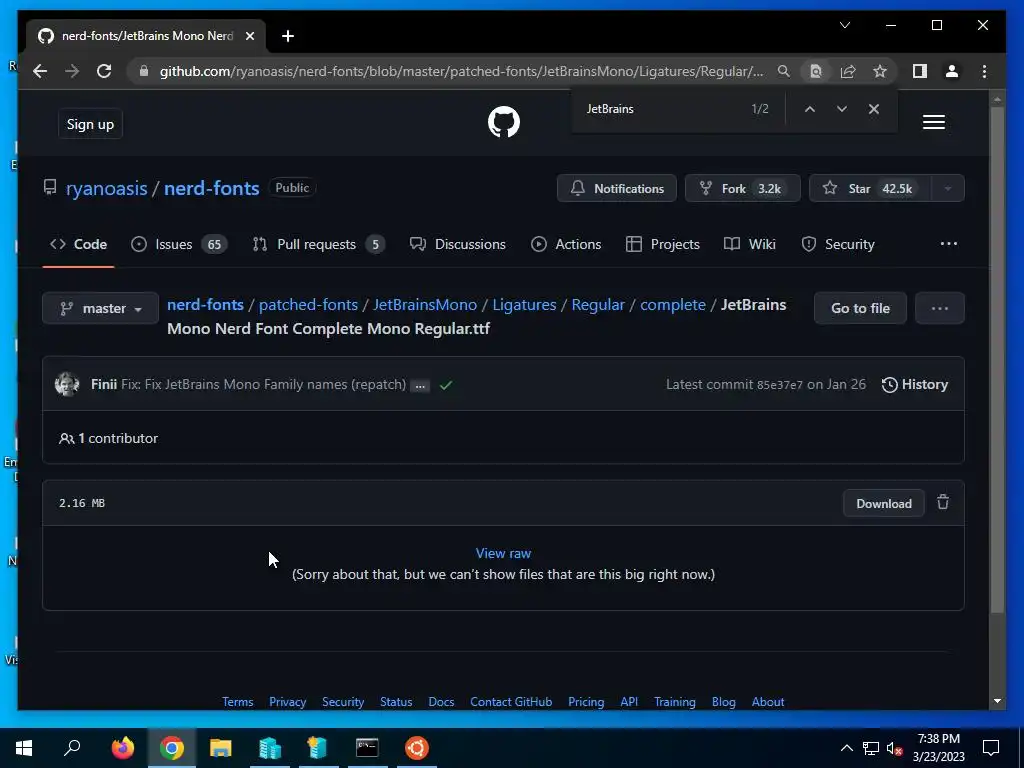The width and height of the screenshot is (1024, 768).
Task: Click the Sign up button
Action: (90, 124)
